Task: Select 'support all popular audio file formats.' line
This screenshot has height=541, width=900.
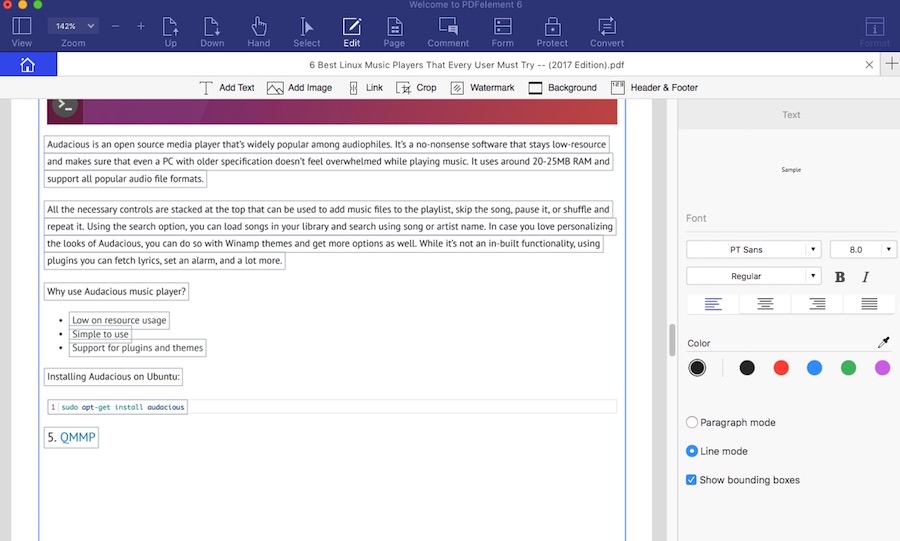Action: click(x=125, y=178)
